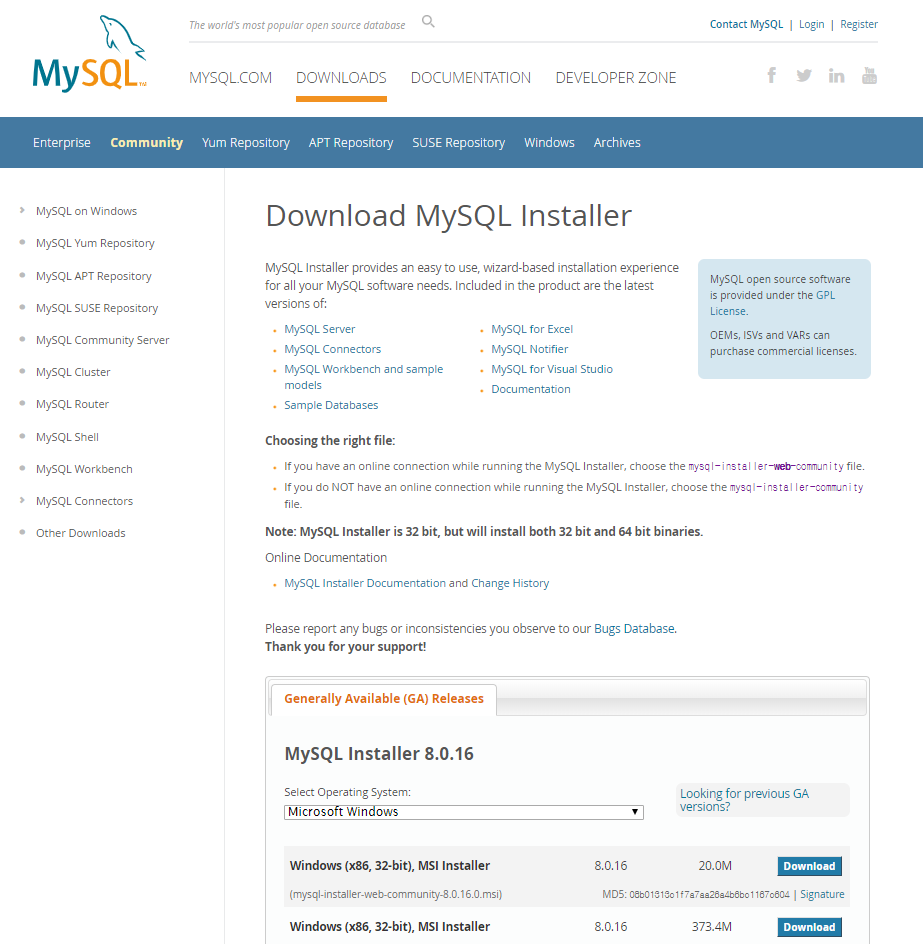The image size is (923, 944).
Task: Visit the MySQL Facebook page icon
Action: [x=771, y=75]
